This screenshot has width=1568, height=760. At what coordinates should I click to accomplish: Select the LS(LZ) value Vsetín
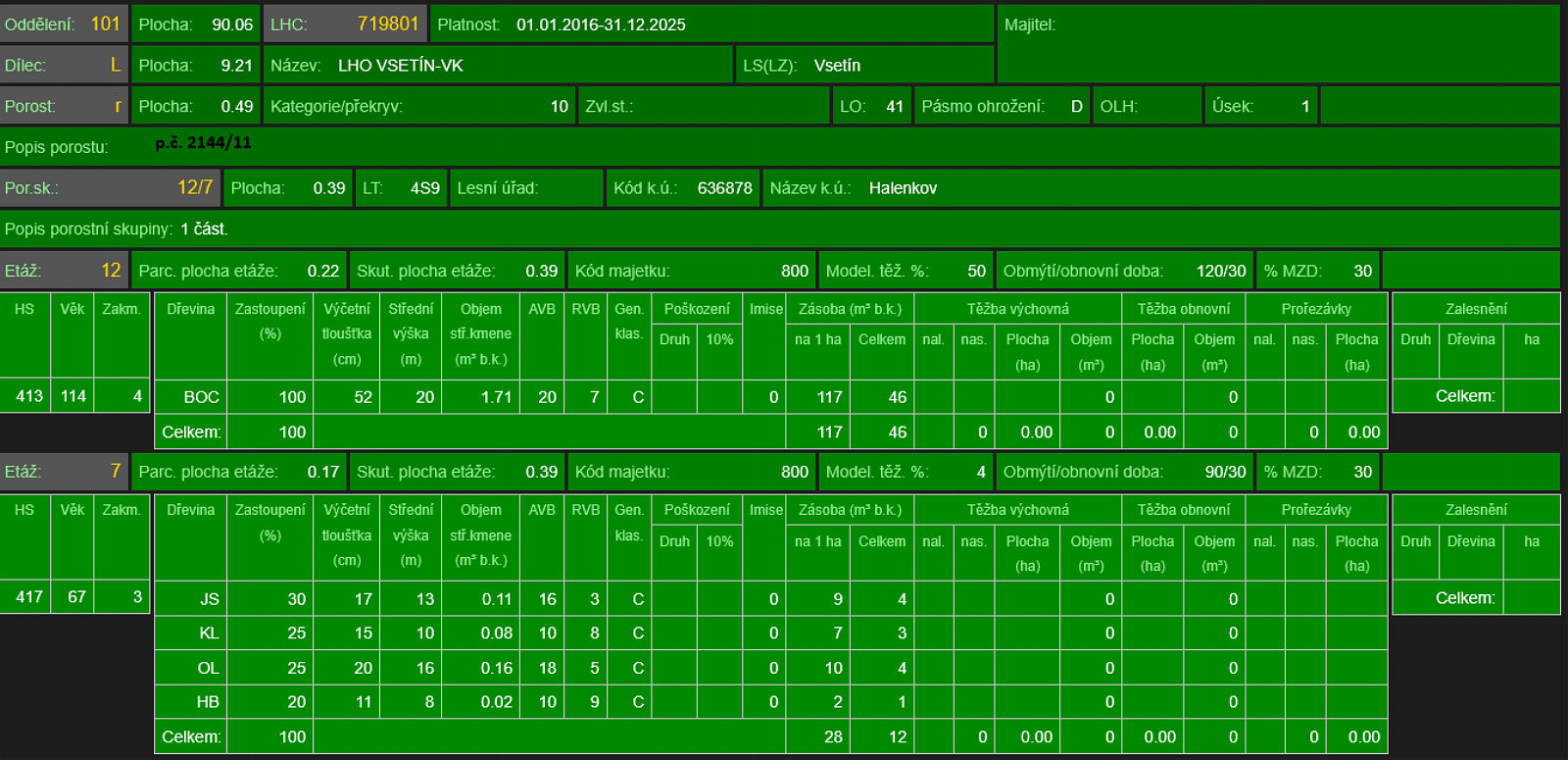click(837, 66)
